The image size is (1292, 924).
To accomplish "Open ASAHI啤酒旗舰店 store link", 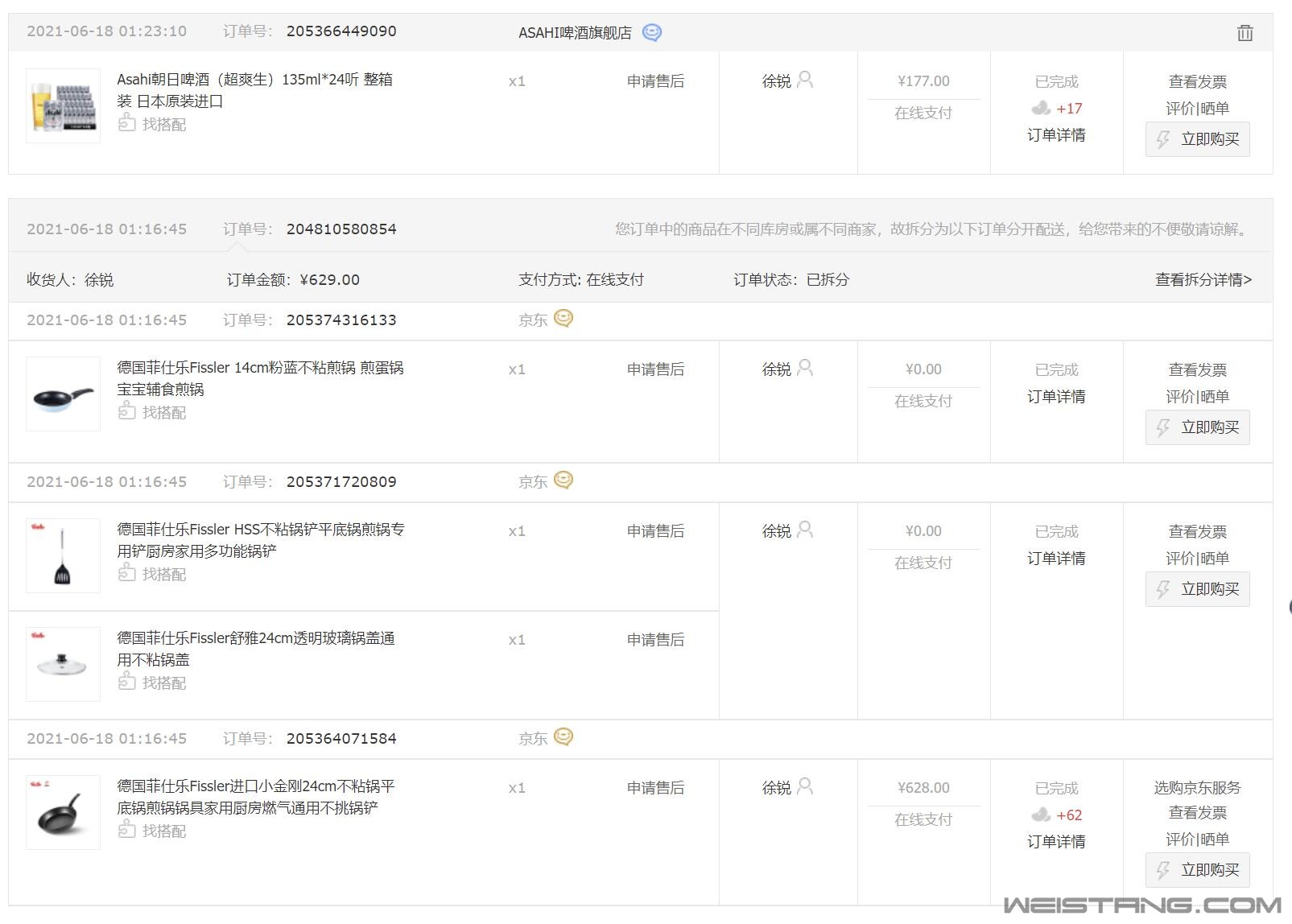I will [575, 33].
